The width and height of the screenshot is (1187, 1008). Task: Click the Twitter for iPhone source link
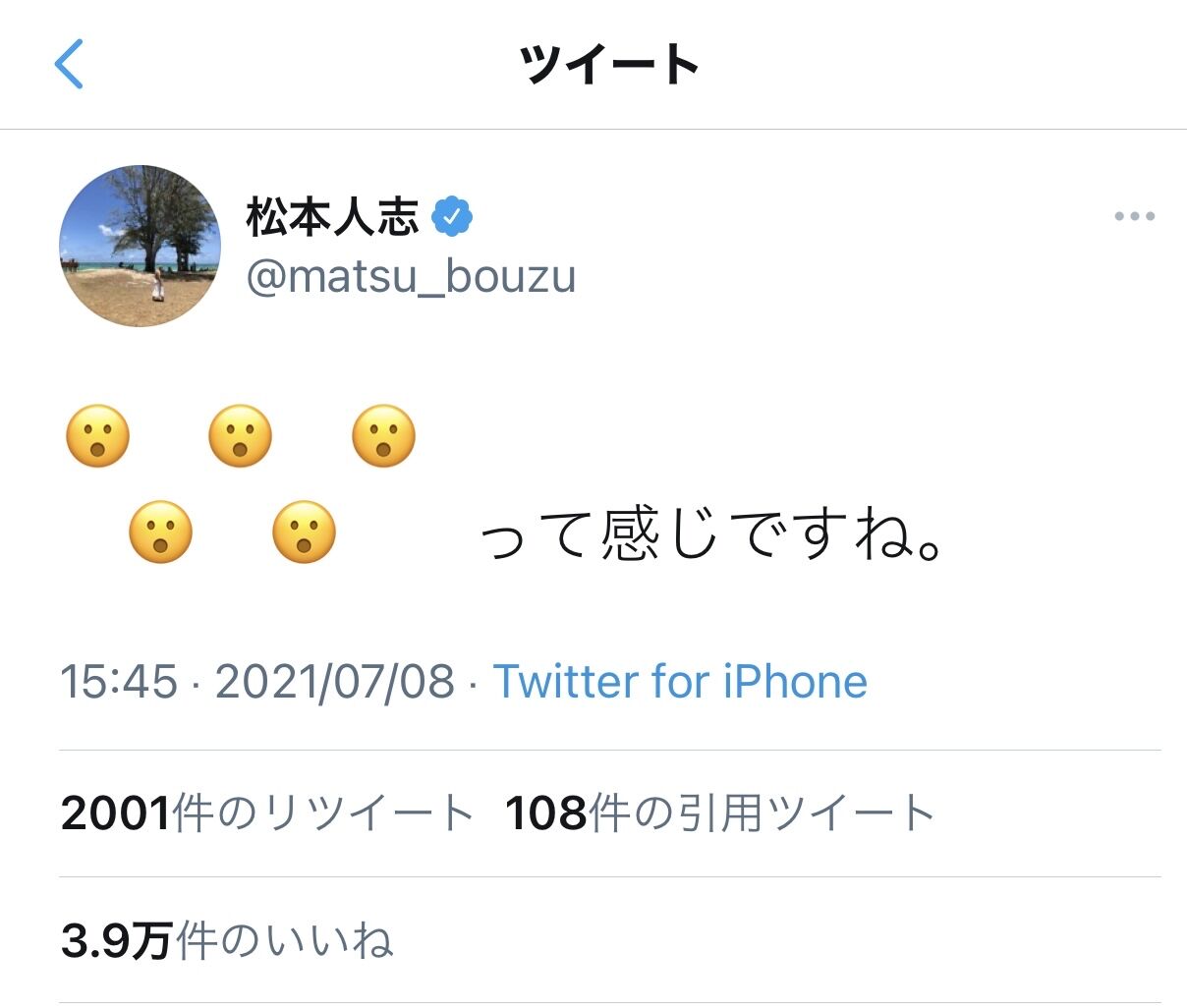click(680, 681)
